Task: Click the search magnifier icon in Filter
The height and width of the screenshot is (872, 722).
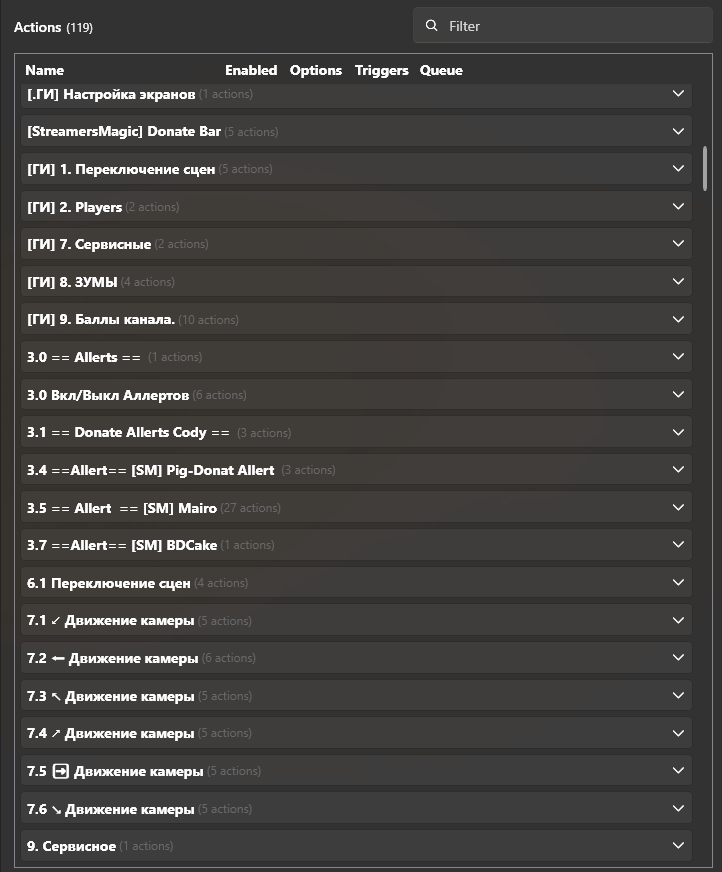Action: click(432, 26)
